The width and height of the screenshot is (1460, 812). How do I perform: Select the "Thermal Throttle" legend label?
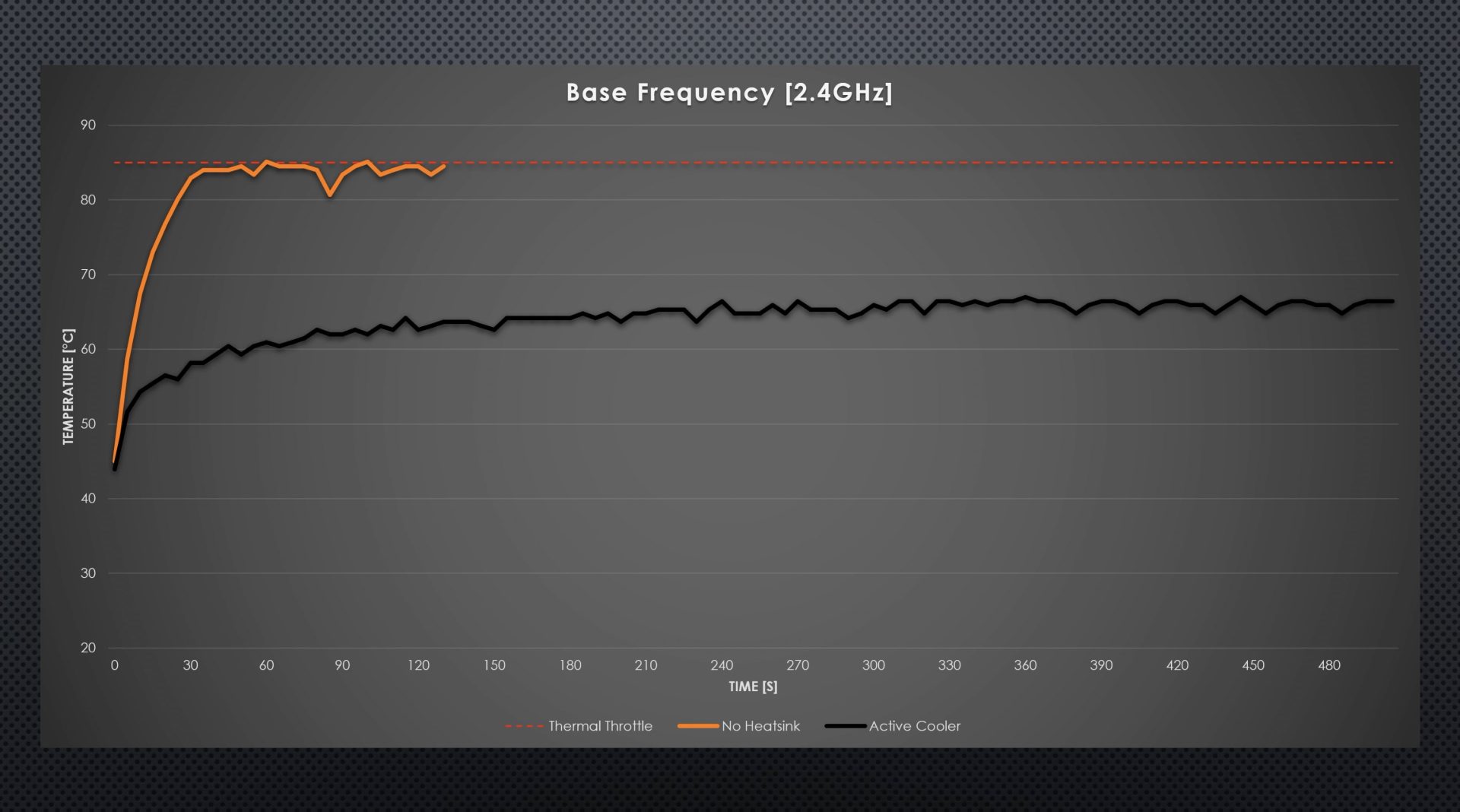[600, 726]
